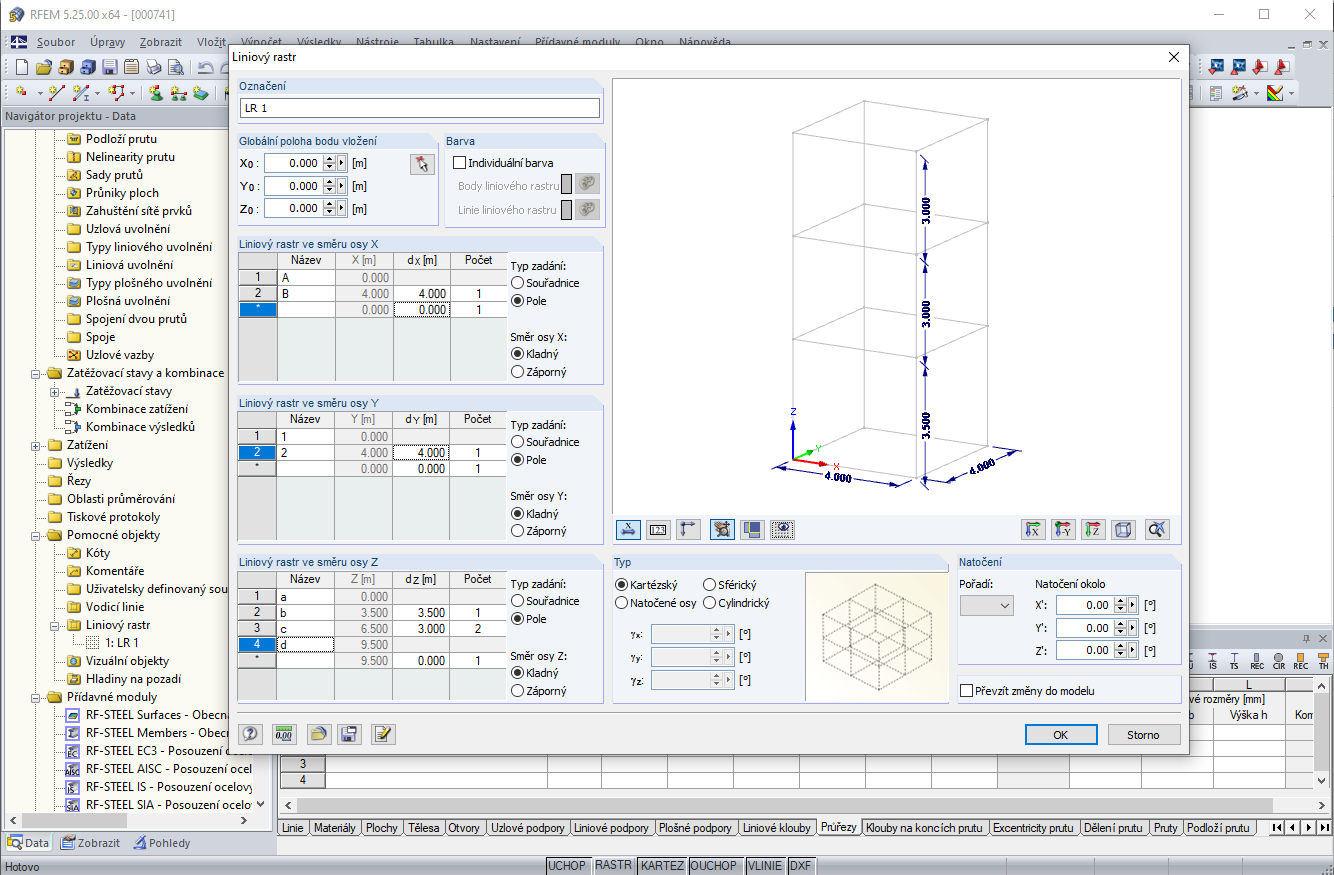Switch preview to isometric view
Image resolution: width=1334 pixels, height=875 pixels.
click(1124, 529)
